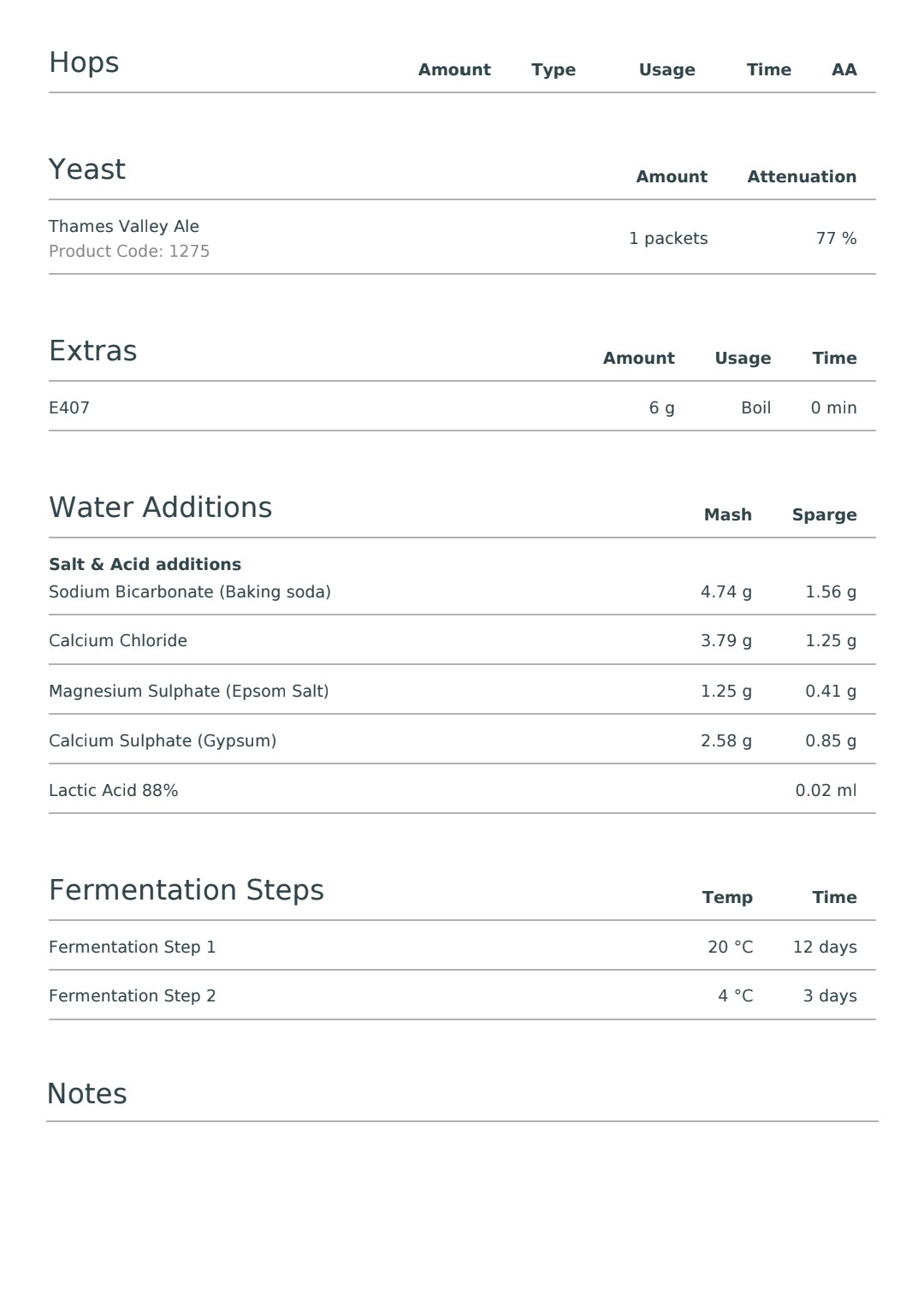Viewport: 924px width, 1307px height.
Task: Select the Thames Valley Ale yeast name
Action: [x=124, y=226]
